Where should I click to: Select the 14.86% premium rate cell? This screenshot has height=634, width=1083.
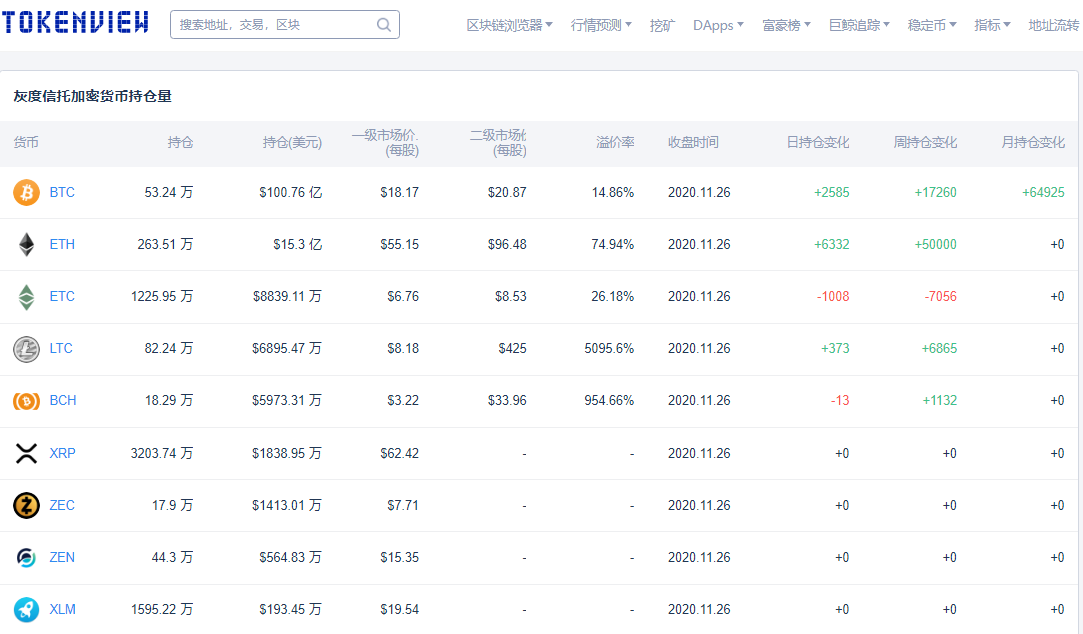[x=613, y=192]
